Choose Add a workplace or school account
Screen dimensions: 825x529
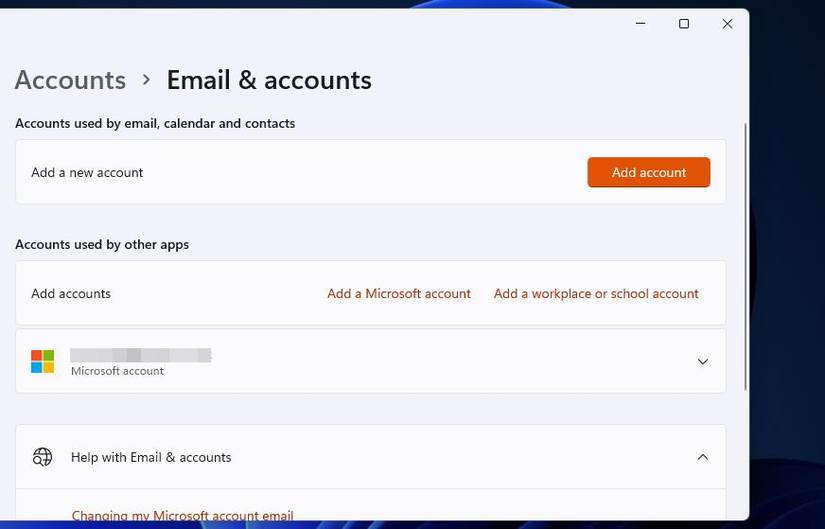(x=596, y=293)
